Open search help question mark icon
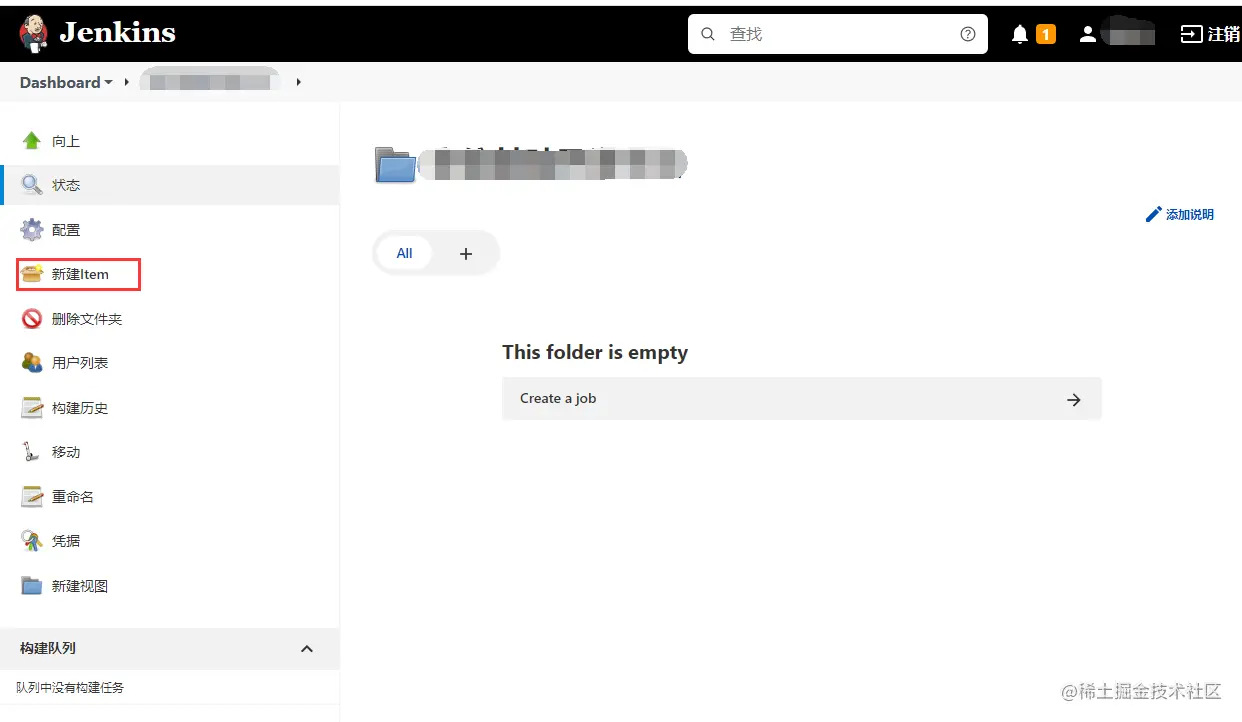 (967, 34)
